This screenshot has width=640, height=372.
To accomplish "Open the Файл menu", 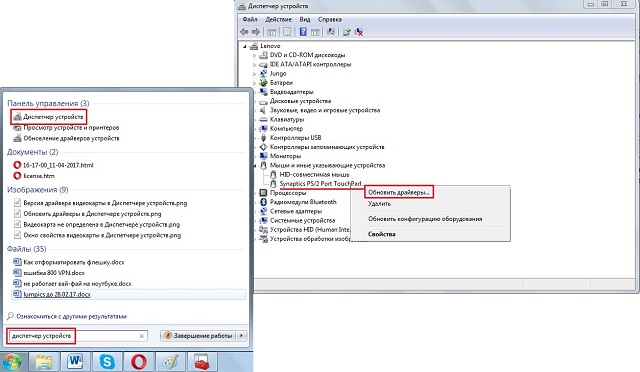I will tap(250, 19).
